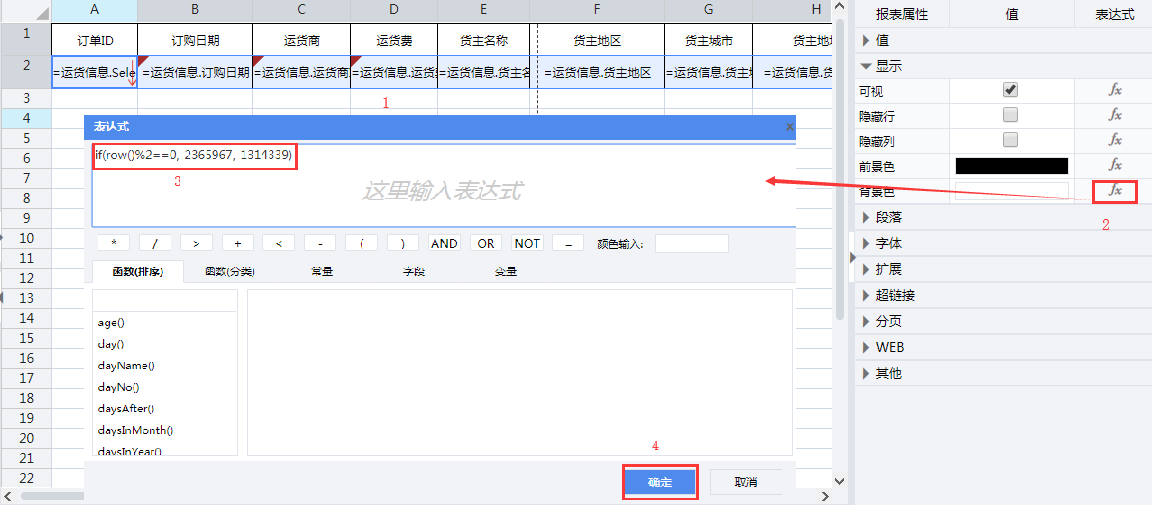This screenshot has height=507, width=1159.
Task: Expand the 超链接 property section
Action: (x=866, y=295)
